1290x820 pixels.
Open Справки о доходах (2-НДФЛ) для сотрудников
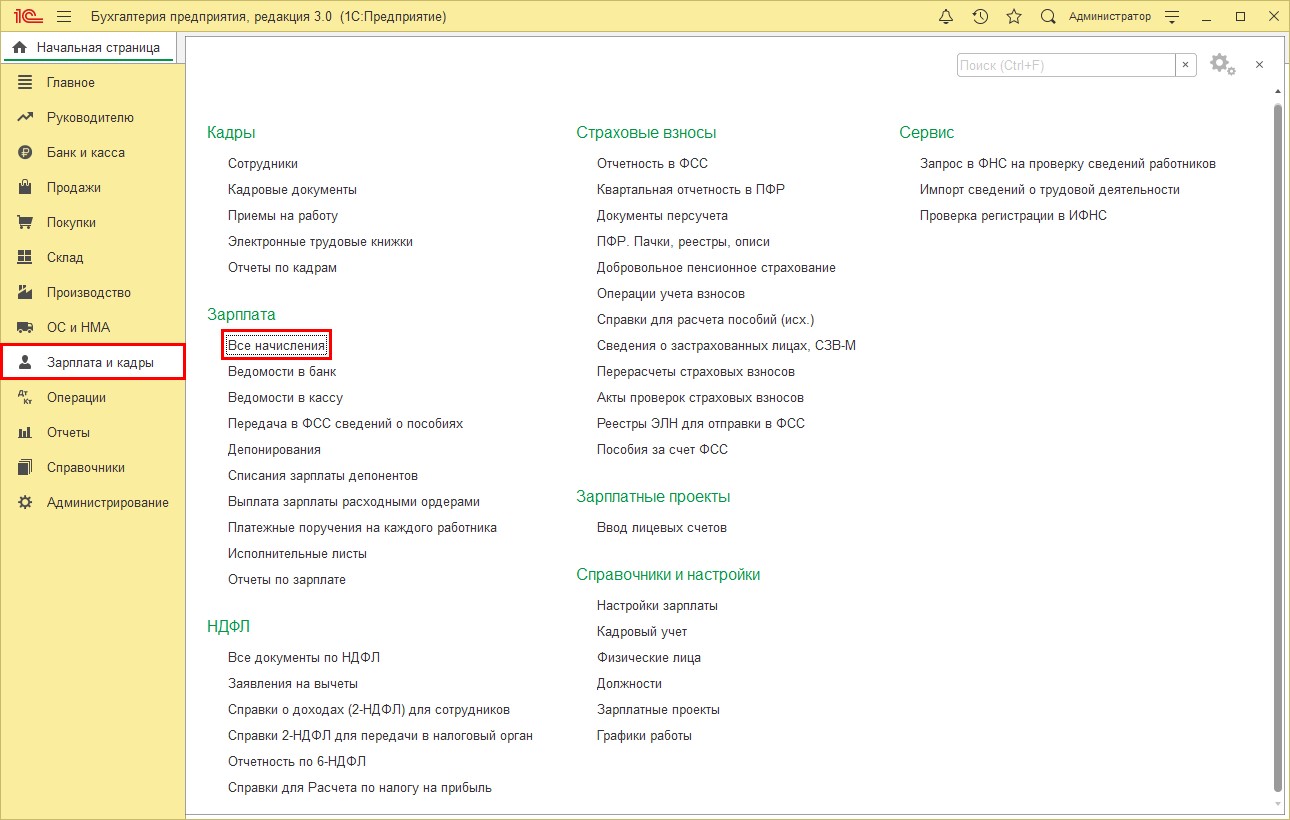[369, 709]
